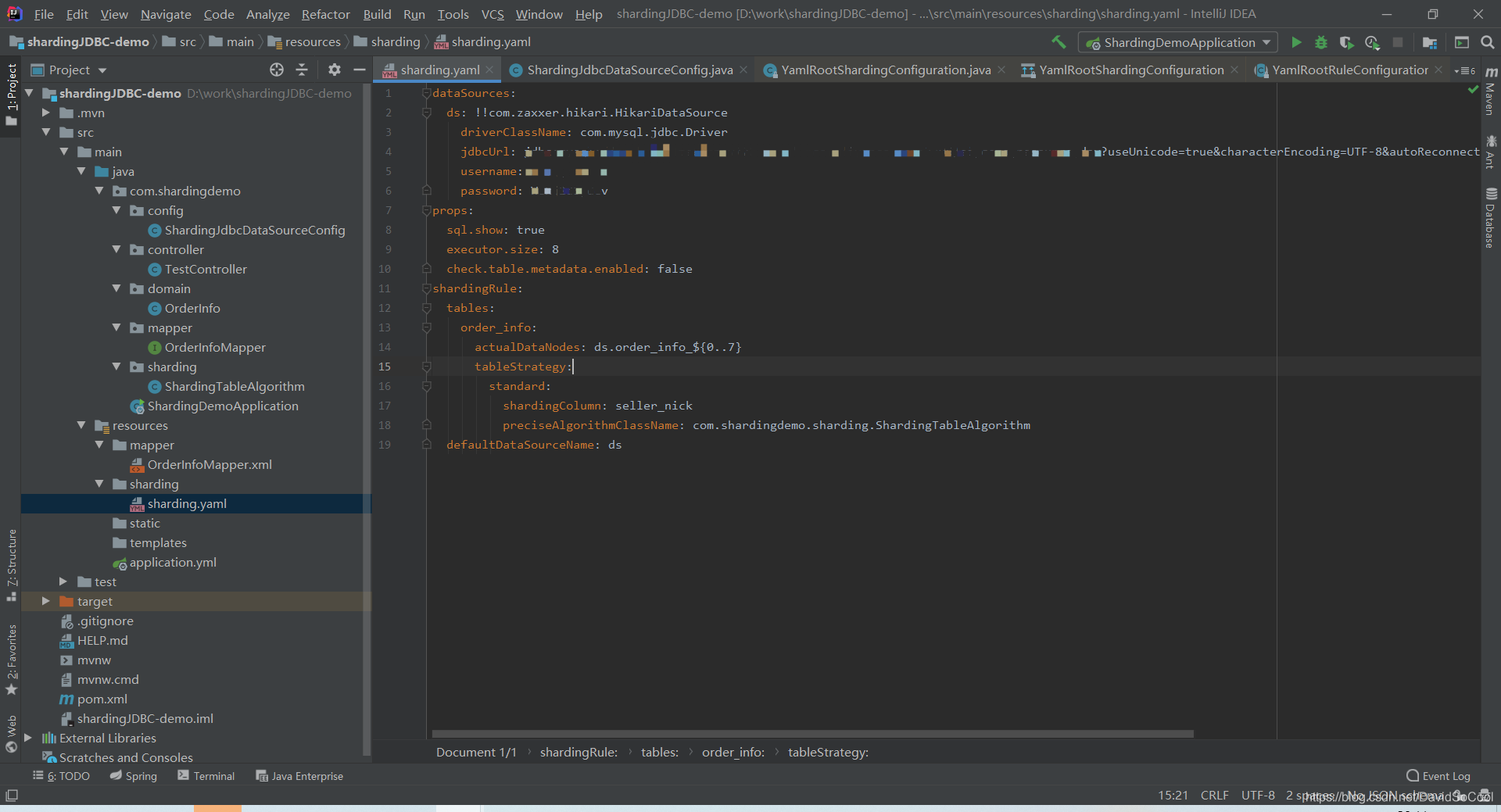Open the Maven tool window
The width and height of the screenshot is (1501, 812).
click(1491, 91)
